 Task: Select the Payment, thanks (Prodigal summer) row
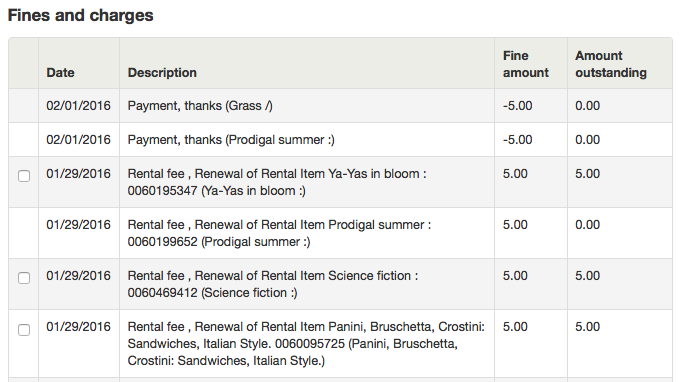340,140
